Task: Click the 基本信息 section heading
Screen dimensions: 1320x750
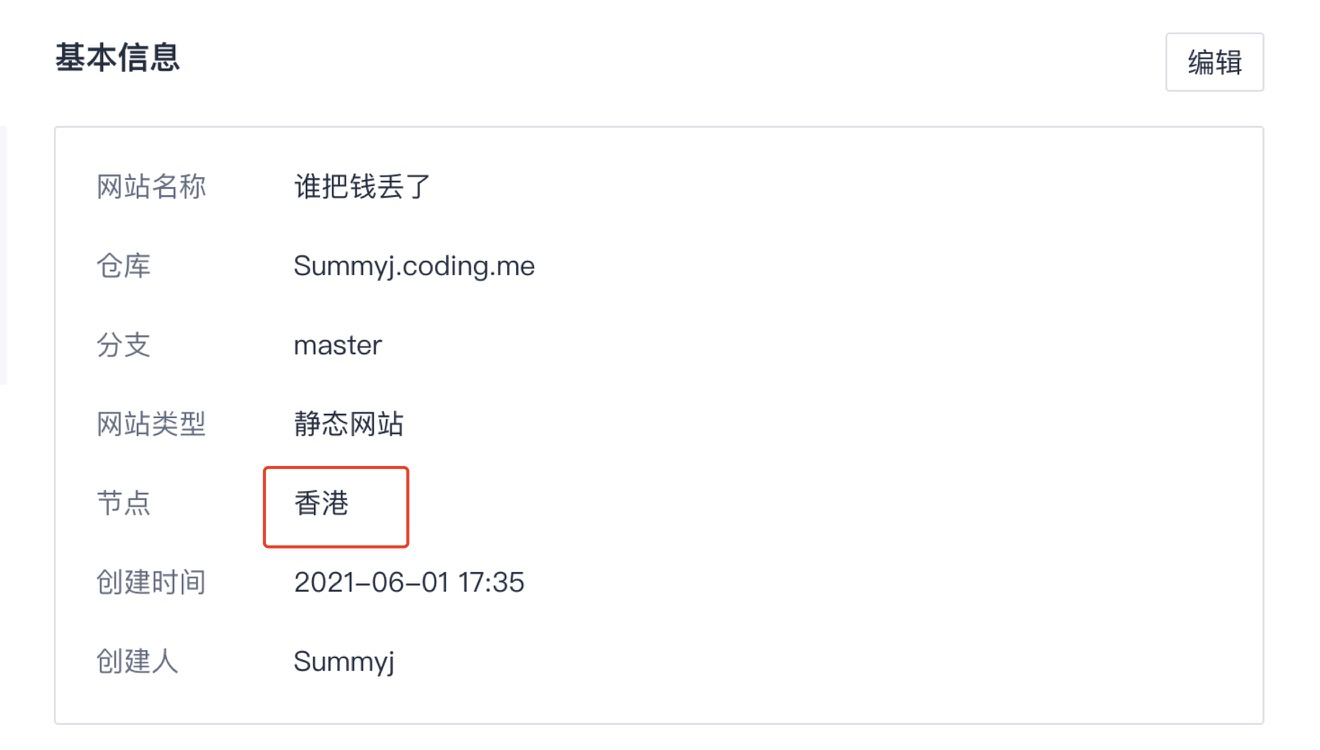Action: click(x=117, y=58)
